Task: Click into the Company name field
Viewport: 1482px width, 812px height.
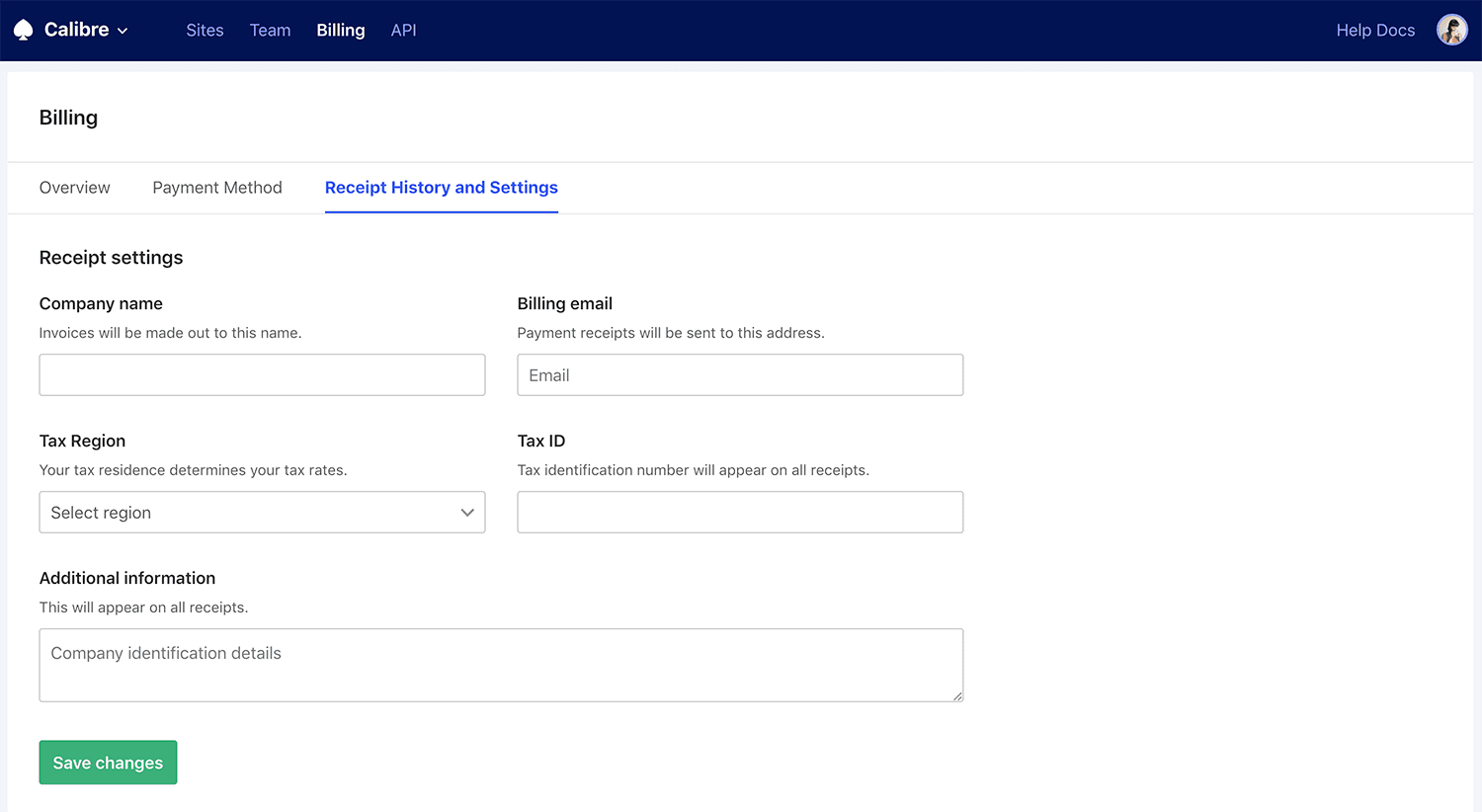Action: [262, 374]
